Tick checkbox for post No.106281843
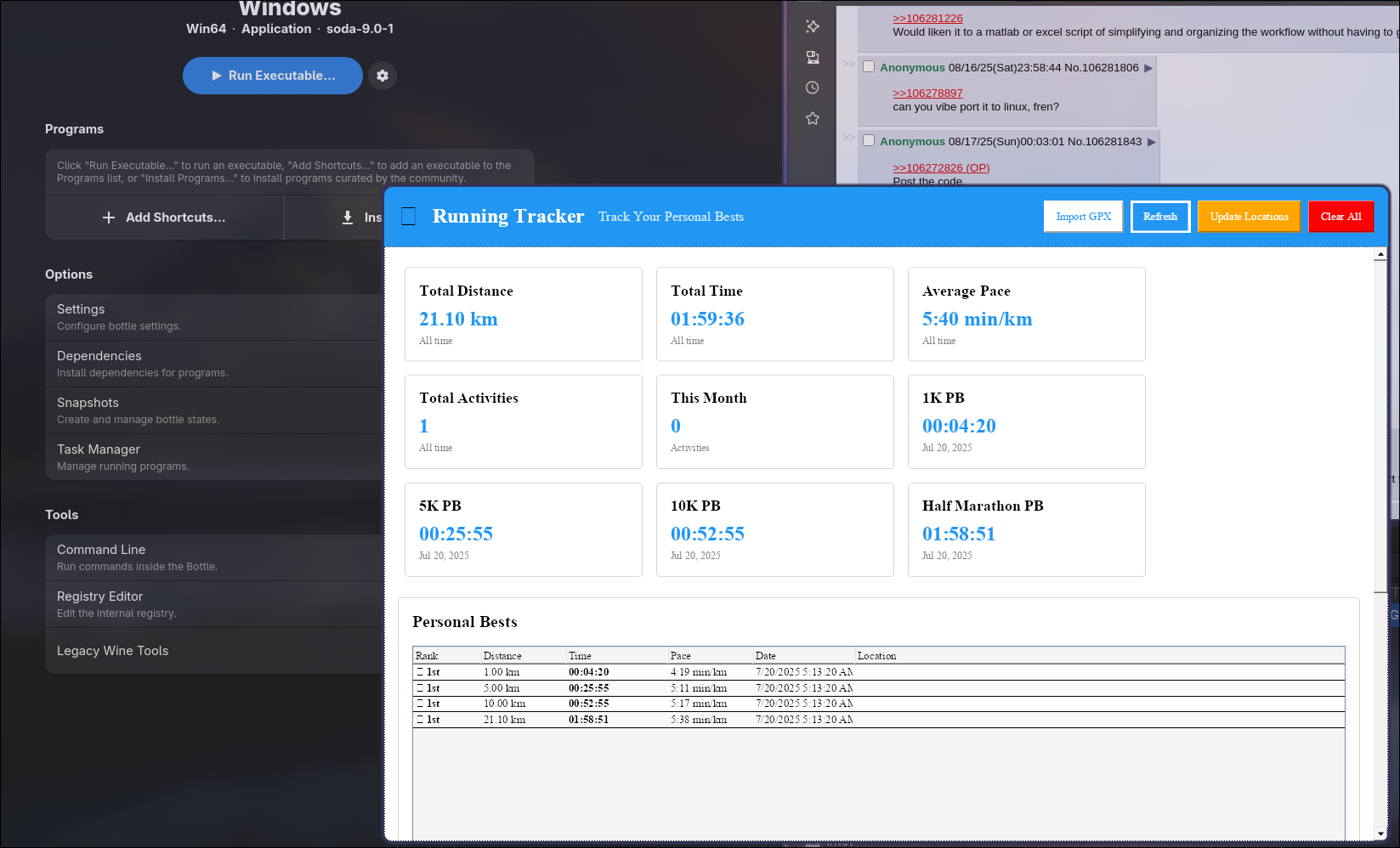Image resolution: width=1400 pixels, height=848 pixels. pyautogui.click(x=869, y=141)
